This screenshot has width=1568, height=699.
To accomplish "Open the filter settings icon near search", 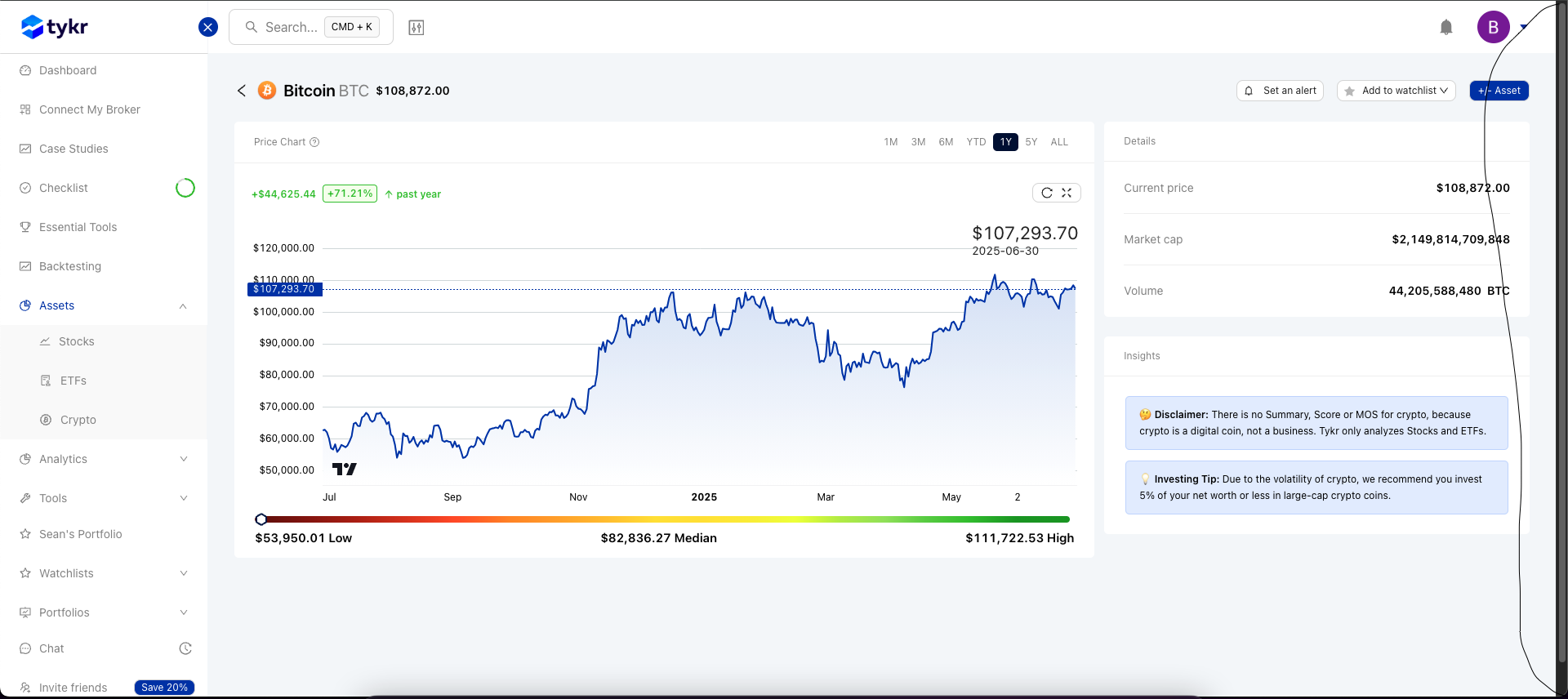I will pos(416,28).
